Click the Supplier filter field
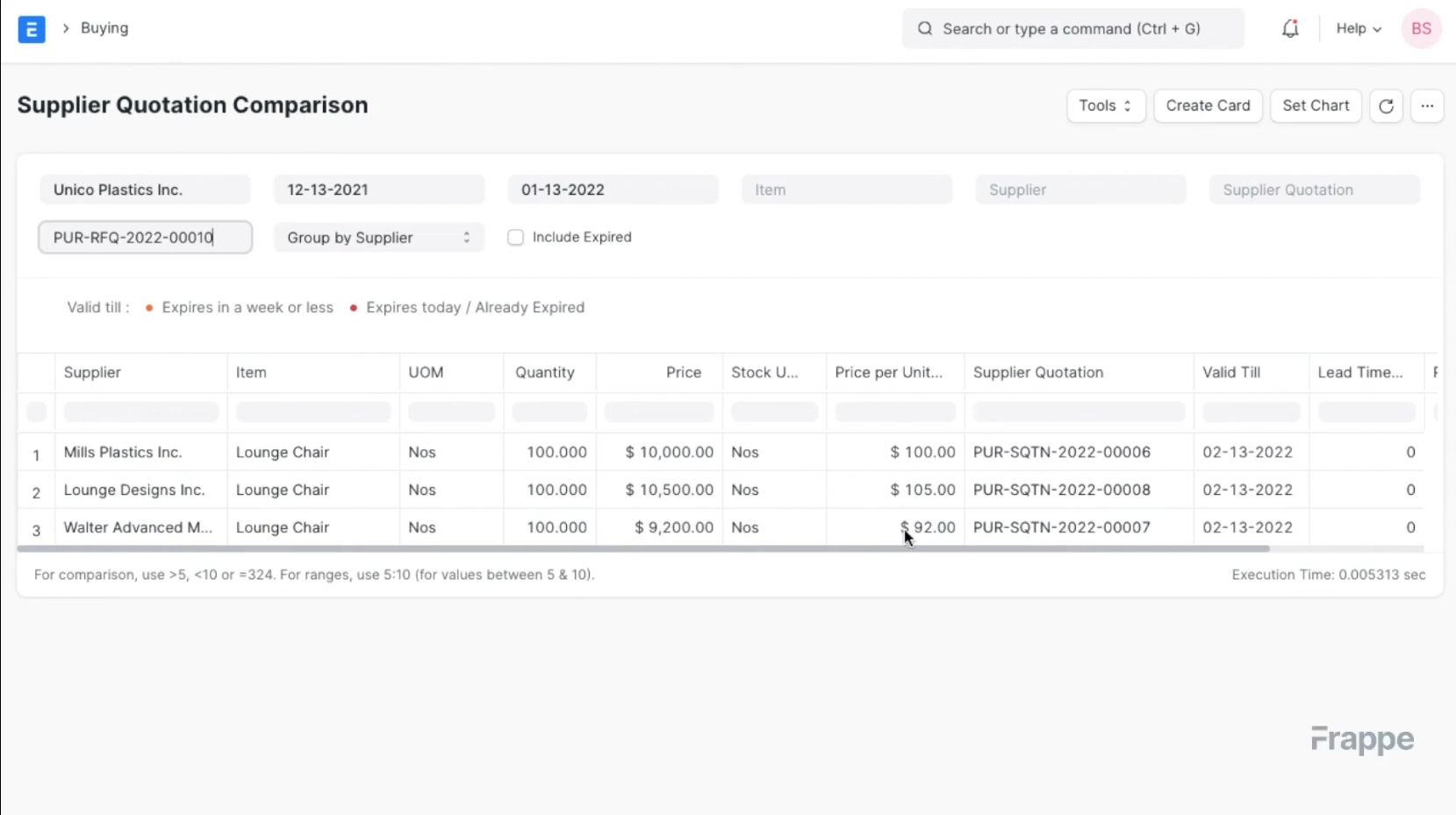This screenshot has width=1456, height=815. click(1080, 189)
